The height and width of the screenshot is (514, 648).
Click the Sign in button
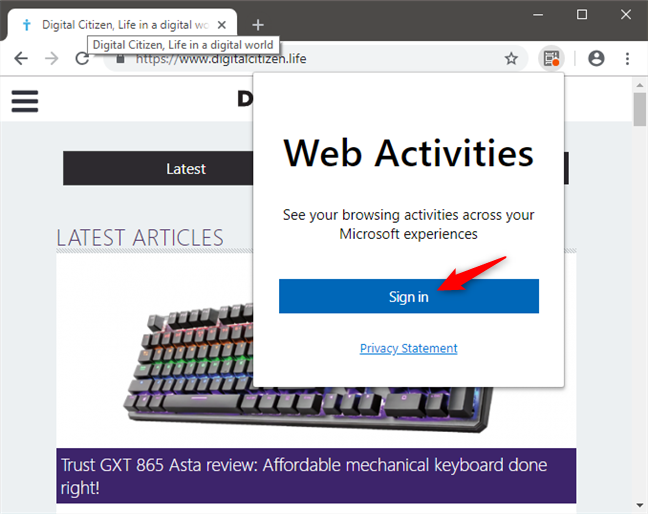(409, 296)
